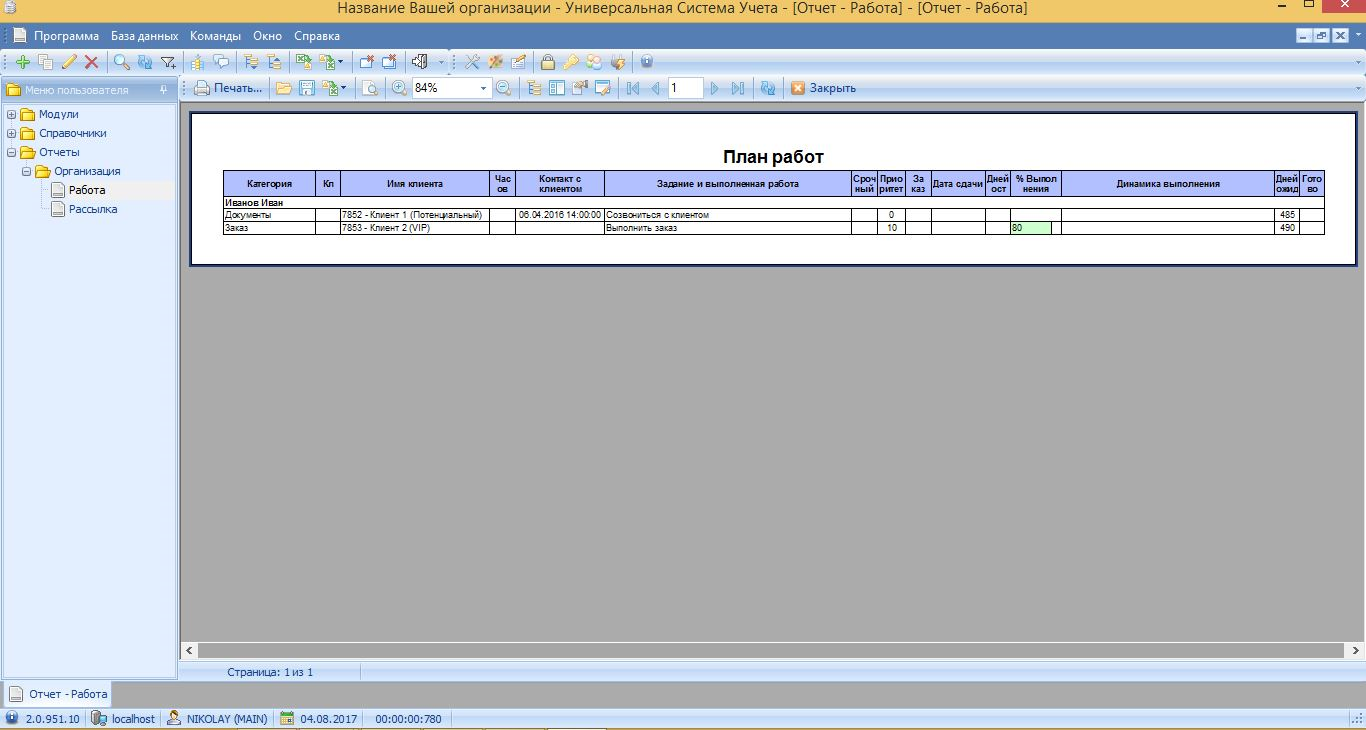The height and width of the screenshot is (730, 1366).
Task: Click the Zoom out magnifier icon
Action: [x=503, y=88]
